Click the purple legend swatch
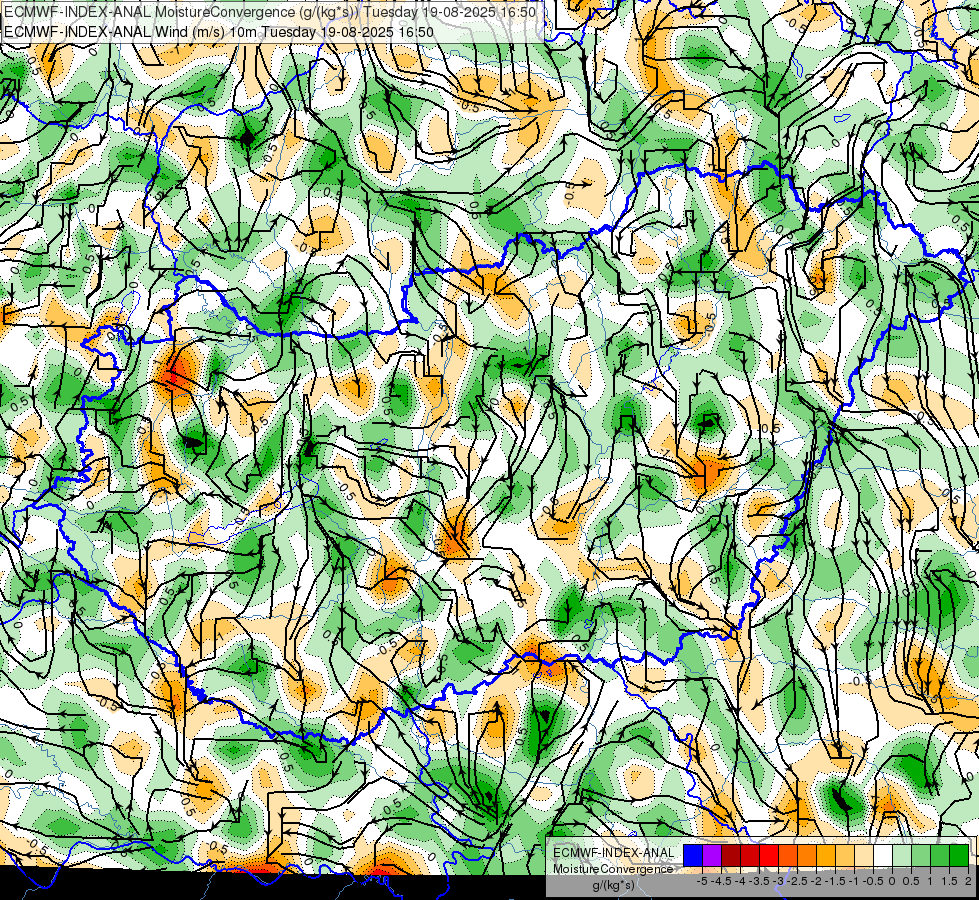Image resolution: width=979 pixels, height=900 pixels. point(712,856)
